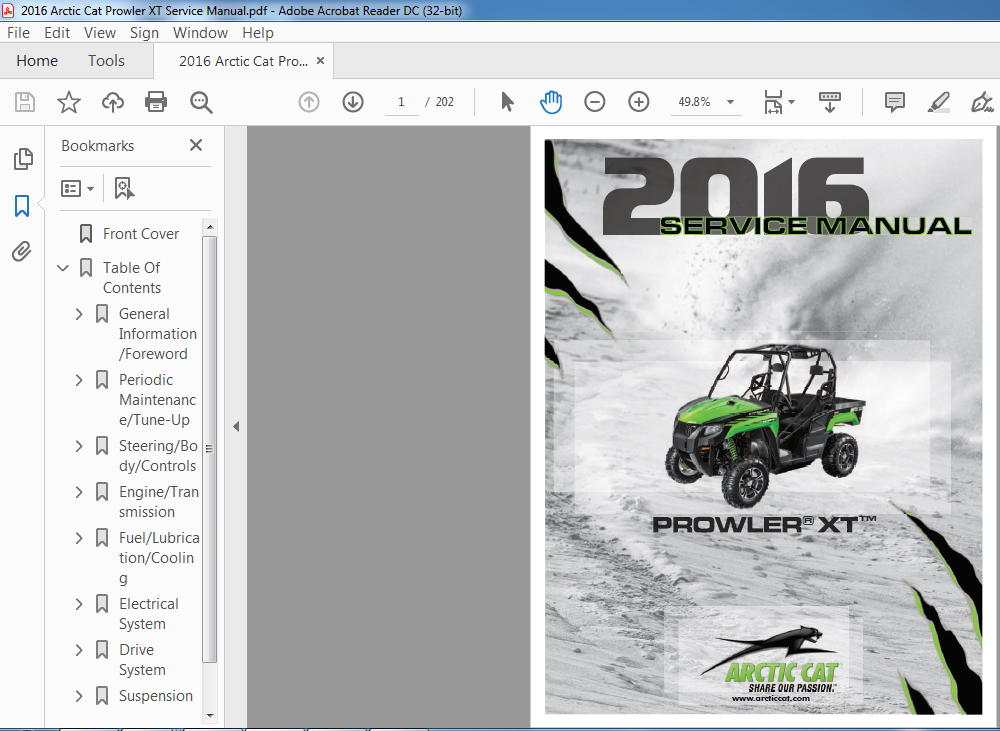Add the file to starred with the star icon
Image resolution: width=1000 pixels, height=731 pixels.
click(69, 102)
